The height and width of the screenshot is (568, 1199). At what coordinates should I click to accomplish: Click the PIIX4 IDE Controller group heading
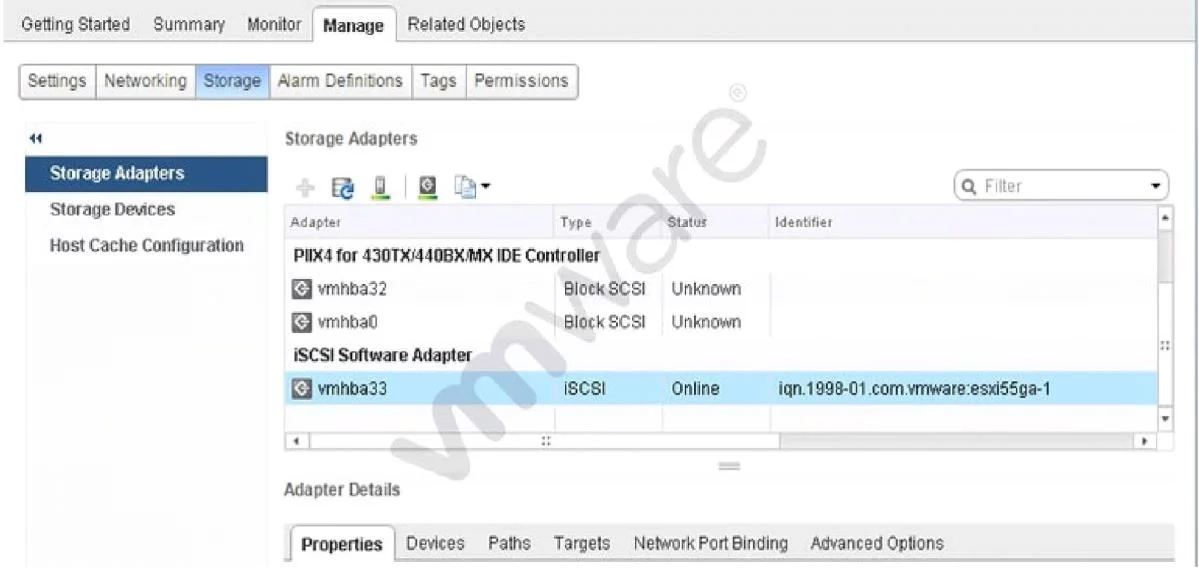(447, 256)
